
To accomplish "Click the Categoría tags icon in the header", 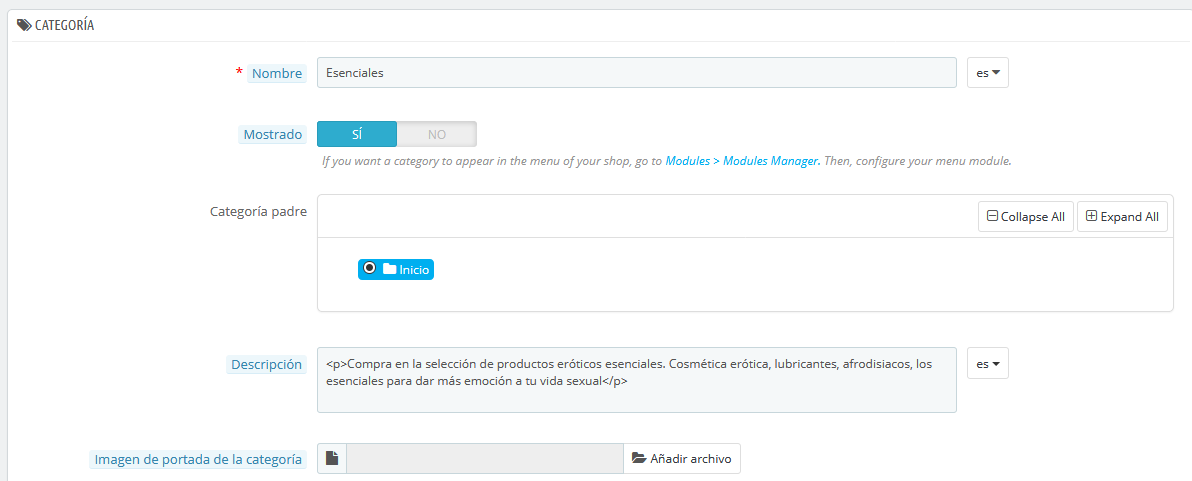I will pos(24,25).
